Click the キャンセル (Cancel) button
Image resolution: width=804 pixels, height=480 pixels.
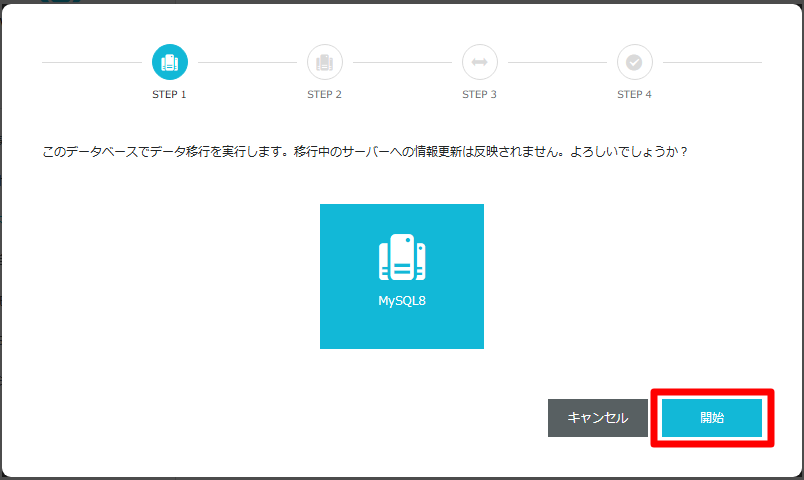(598, 418)
